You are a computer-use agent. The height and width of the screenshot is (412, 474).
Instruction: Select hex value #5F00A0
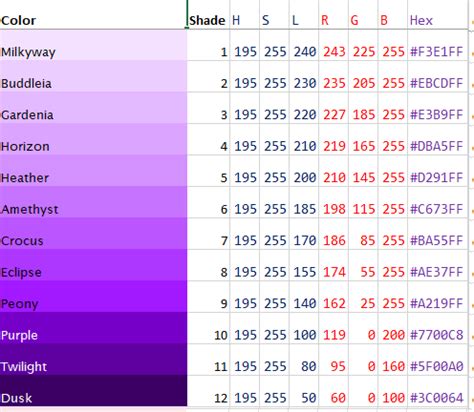[x=438, y=359]
